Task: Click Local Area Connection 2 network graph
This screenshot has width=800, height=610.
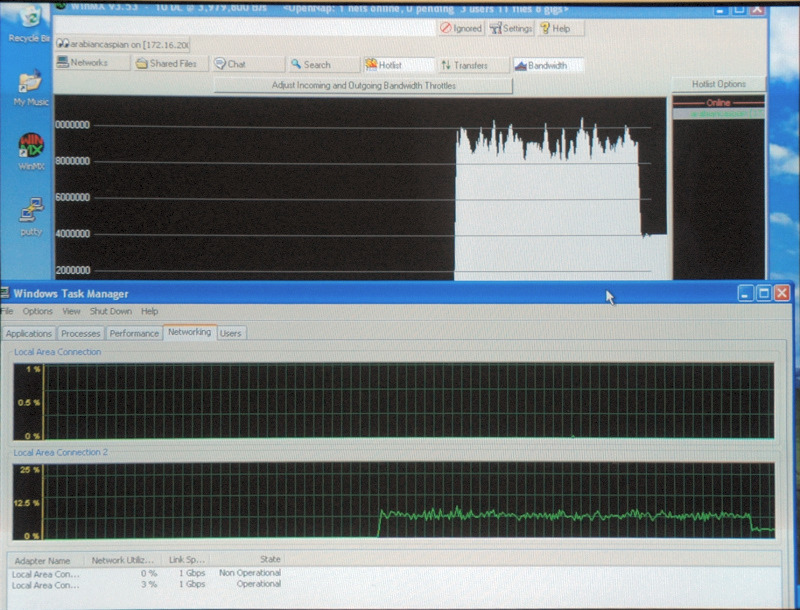Action: pyautogui.click(x=393, y=500)
